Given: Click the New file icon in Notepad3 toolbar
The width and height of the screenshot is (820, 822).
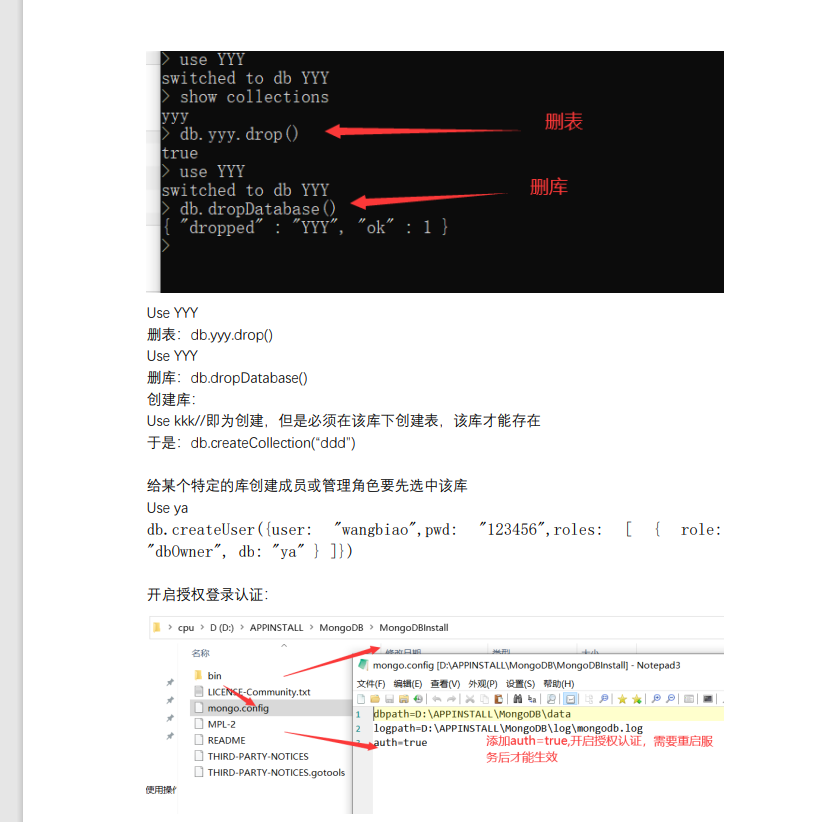Looking at the screenshot, I should 361,699.
